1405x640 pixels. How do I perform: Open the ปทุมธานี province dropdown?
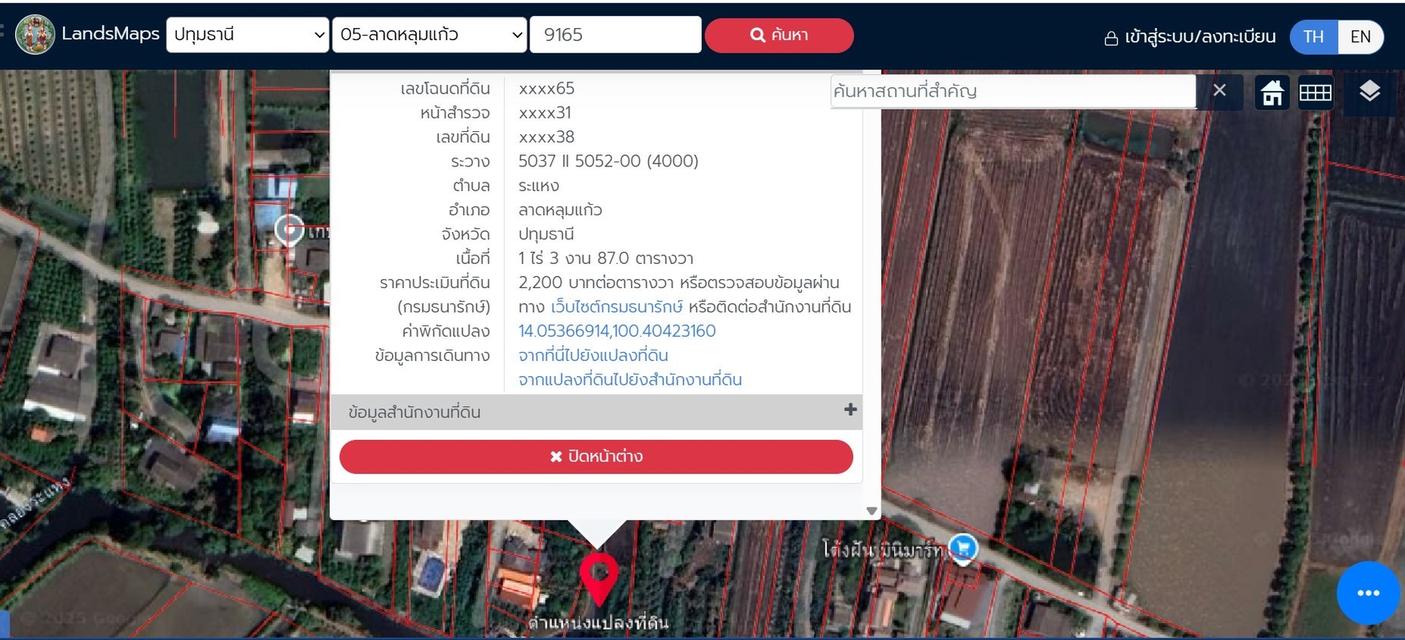[x=247, y=35]
